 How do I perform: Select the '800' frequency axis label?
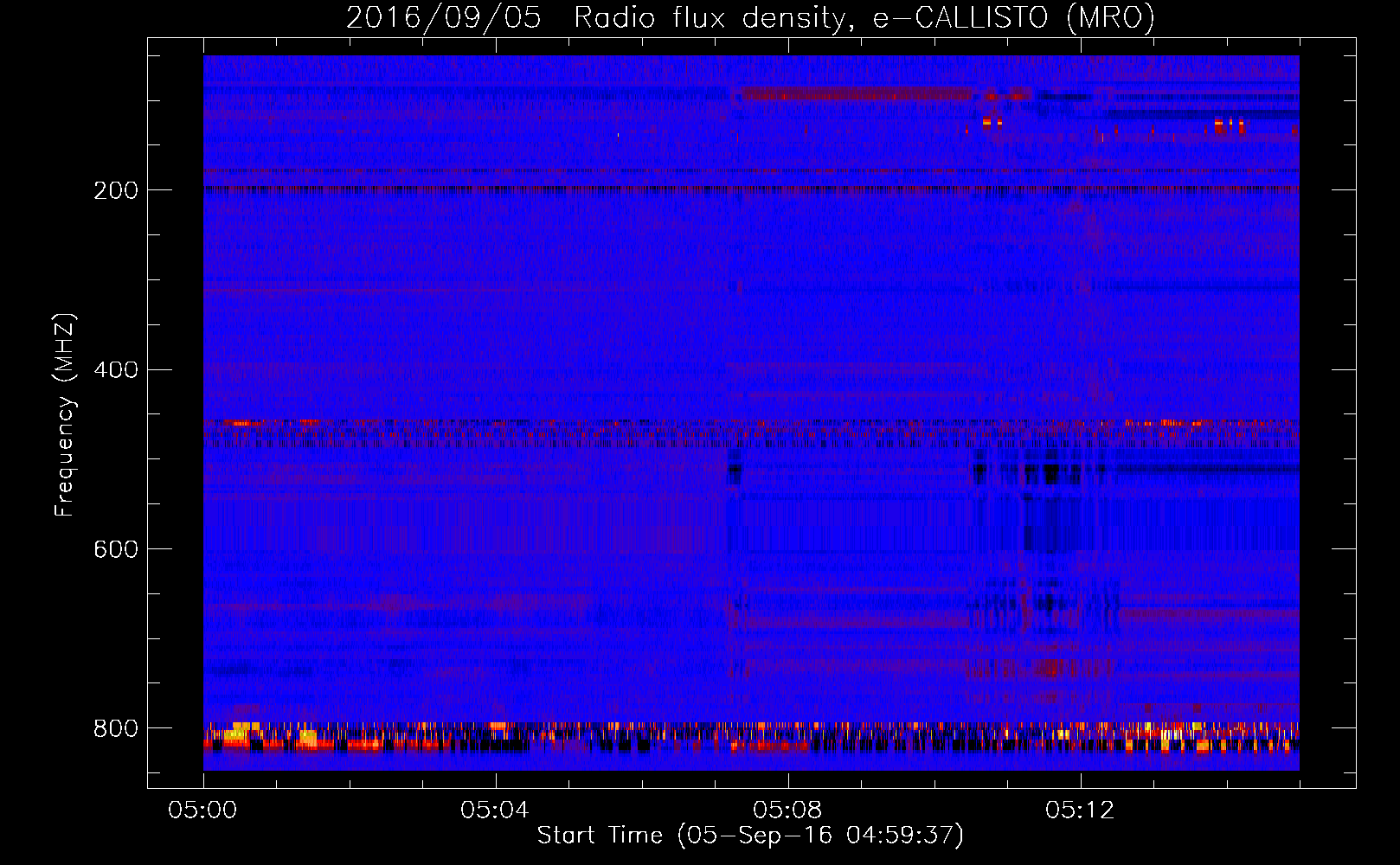tap(116, 728)
